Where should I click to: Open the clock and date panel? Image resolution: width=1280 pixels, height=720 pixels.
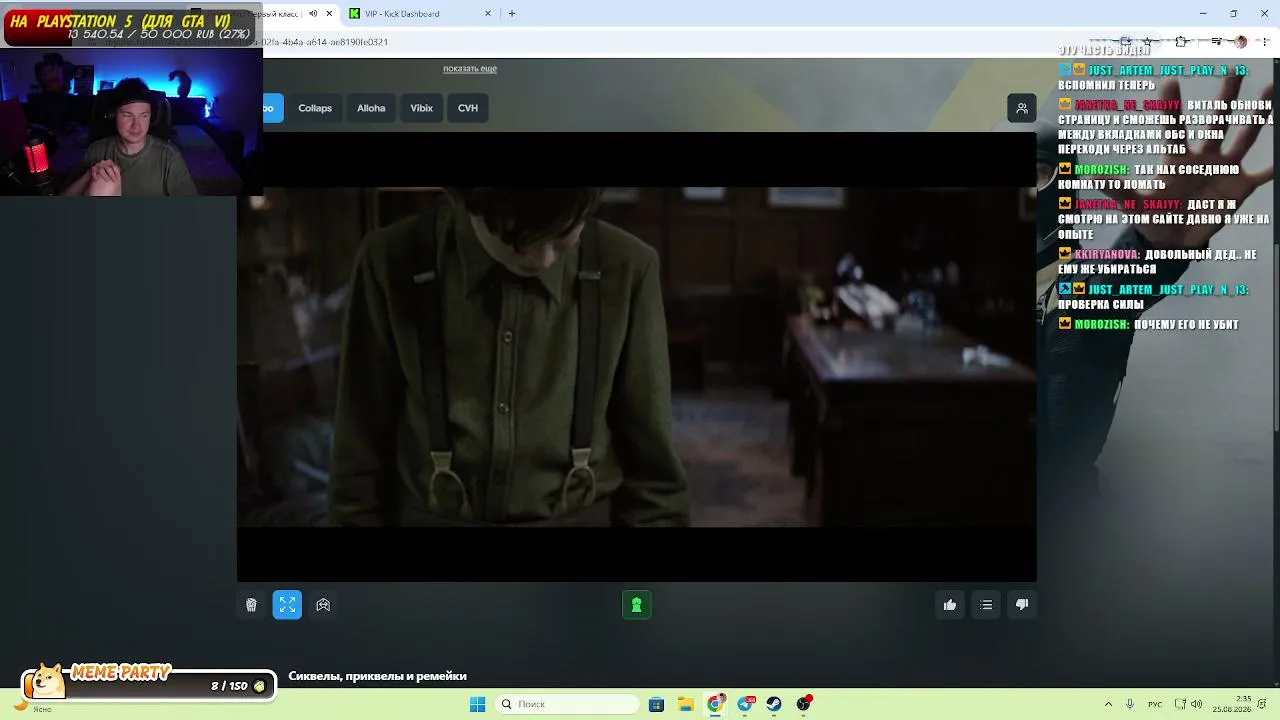click(x=1231, y=704)
